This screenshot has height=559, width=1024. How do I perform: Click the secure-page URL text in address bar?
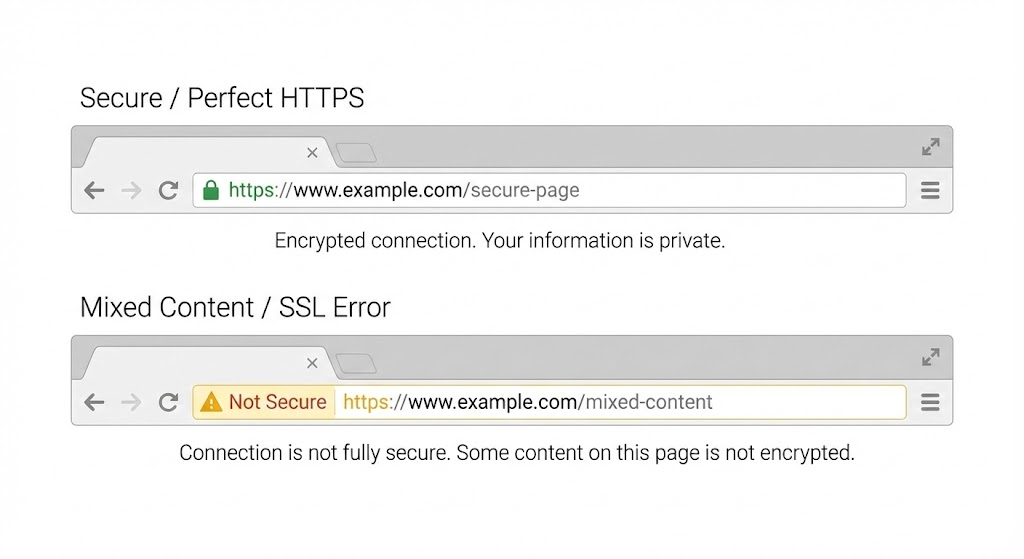[404, 190]
